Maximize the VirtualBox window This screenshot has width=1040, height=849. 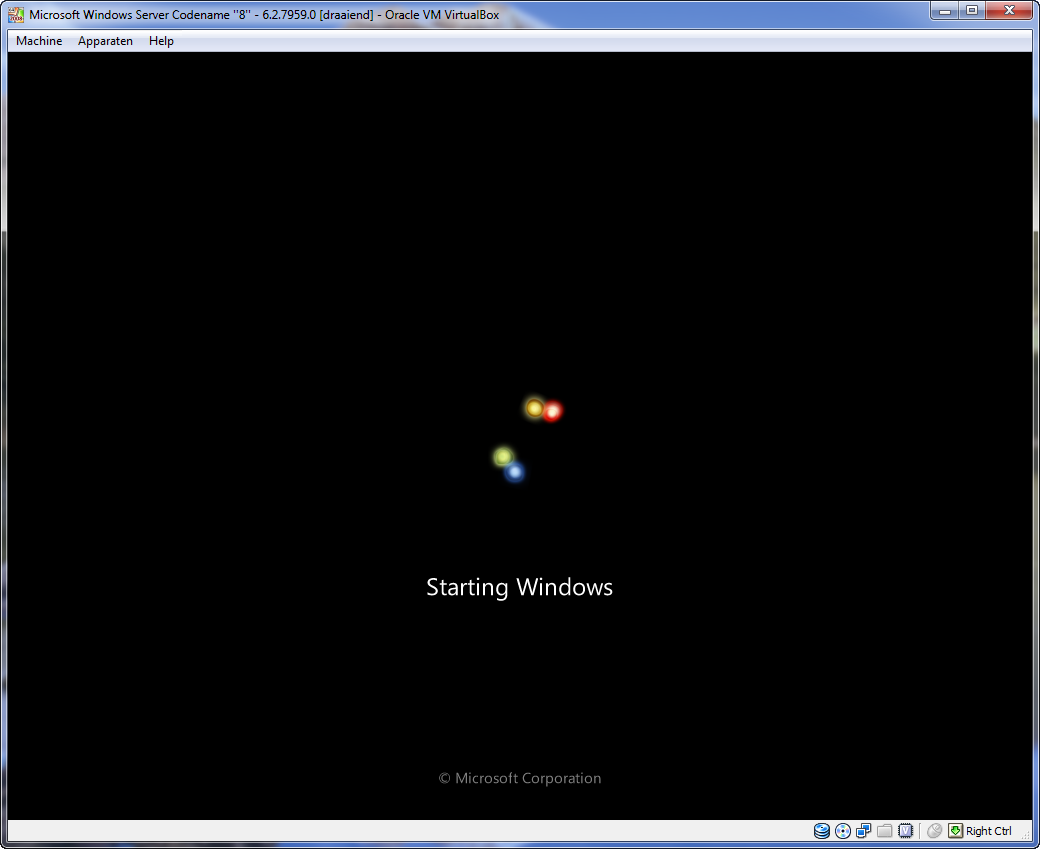coord(972,11)
